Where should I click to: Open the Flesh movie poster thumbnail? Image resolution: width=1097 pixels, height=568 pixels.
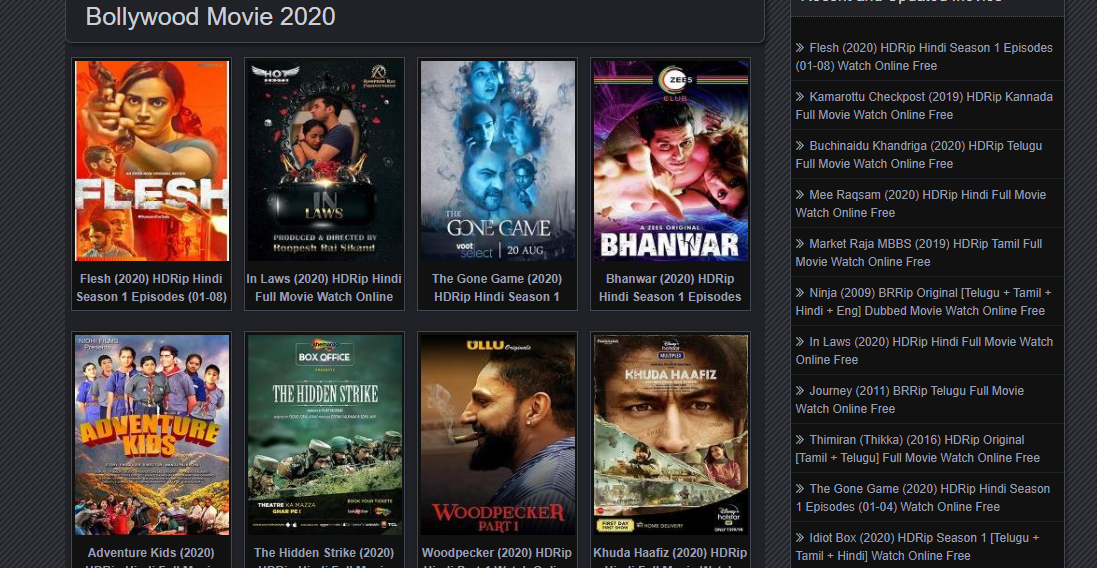(x=152, y=161)
